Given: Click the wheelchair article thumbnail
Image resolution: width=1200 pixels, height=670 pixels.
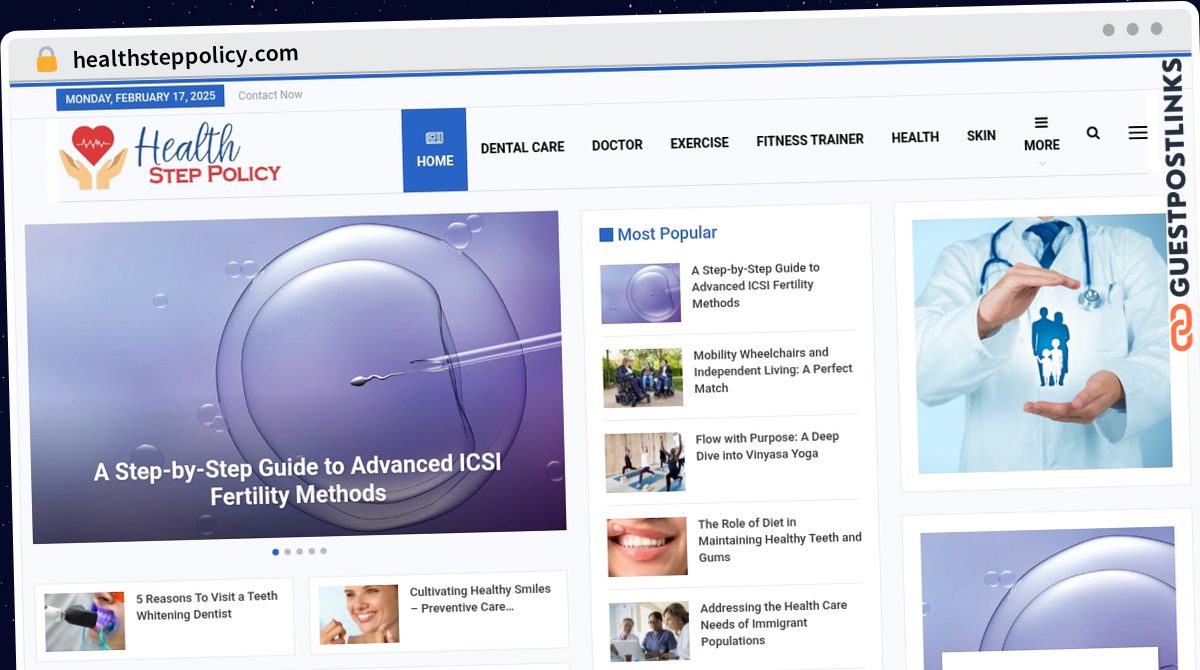Looking at the screenshot, I should [643, 377].
